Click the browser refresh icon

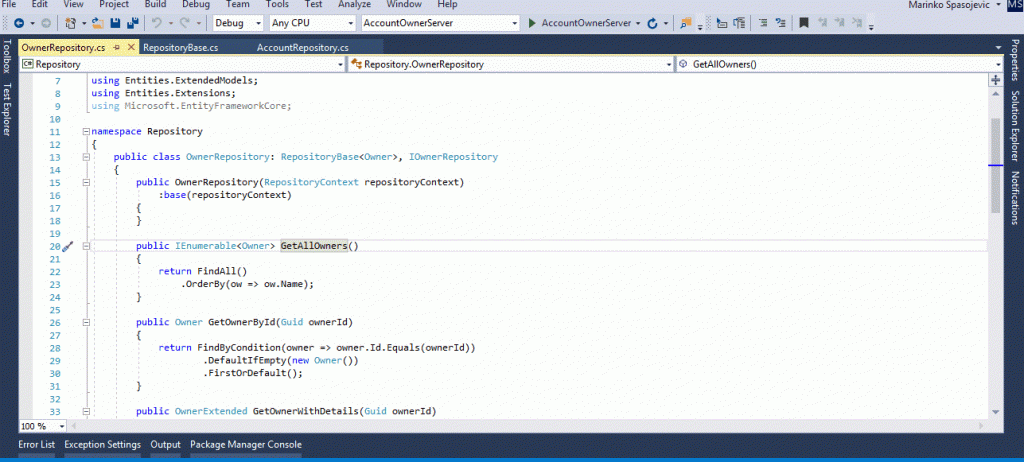653,22
